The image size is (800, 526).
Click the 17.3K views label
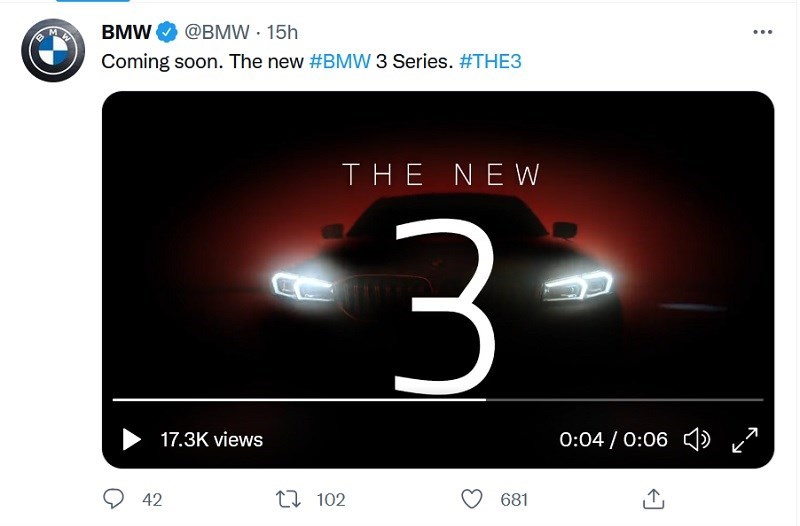211,439
